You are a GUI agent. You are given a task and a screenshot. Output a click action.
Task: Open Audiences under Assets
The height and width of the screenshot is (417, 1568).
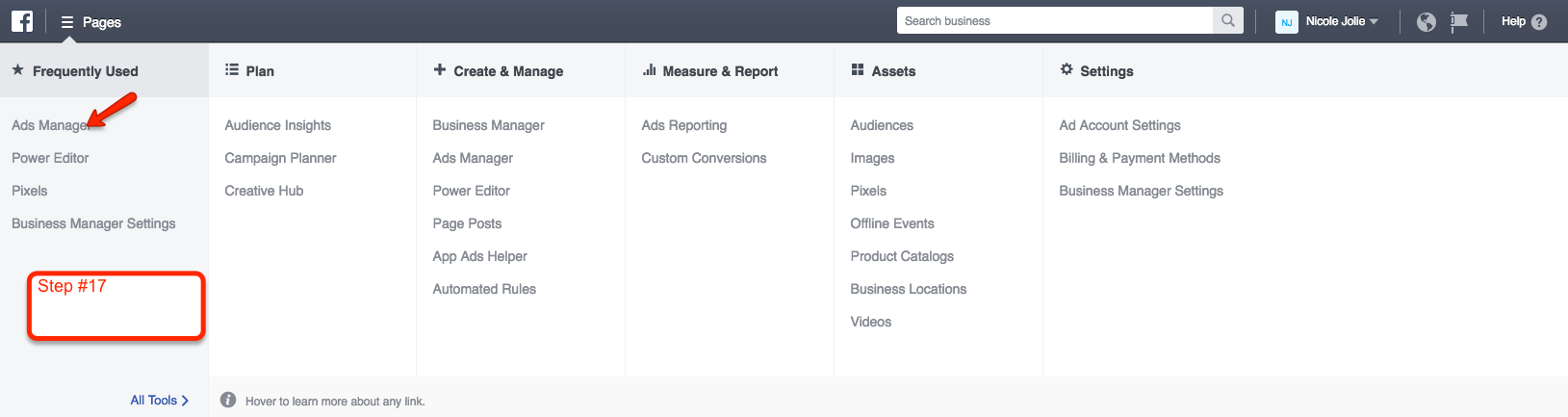tap(882, 125)
